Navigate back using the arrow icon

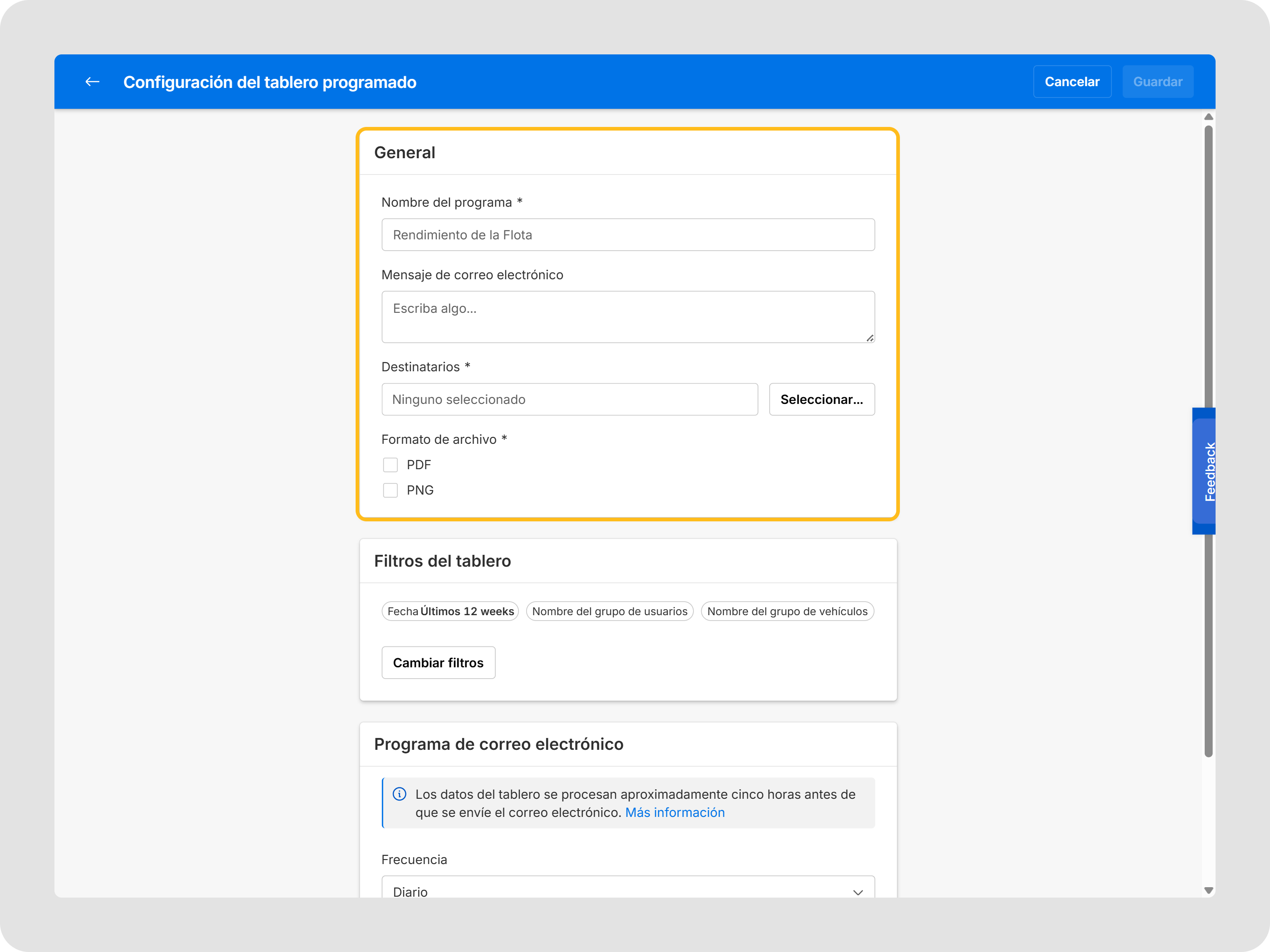click(92, 82)
